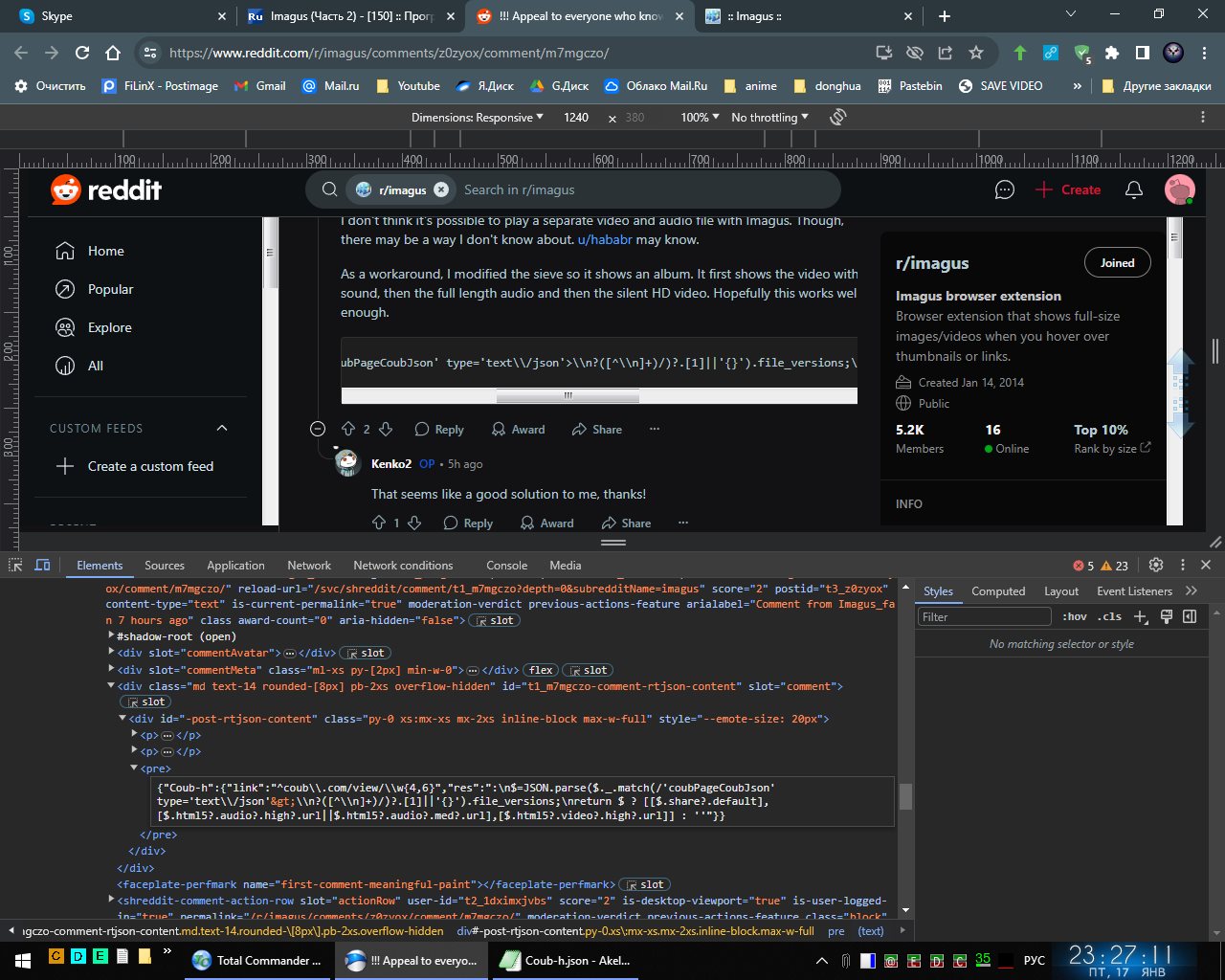Image resolution: width=1225 pixels, height=980 pixels.
Task: Toggle the browser side panel icon
Action: [1143, 53]
